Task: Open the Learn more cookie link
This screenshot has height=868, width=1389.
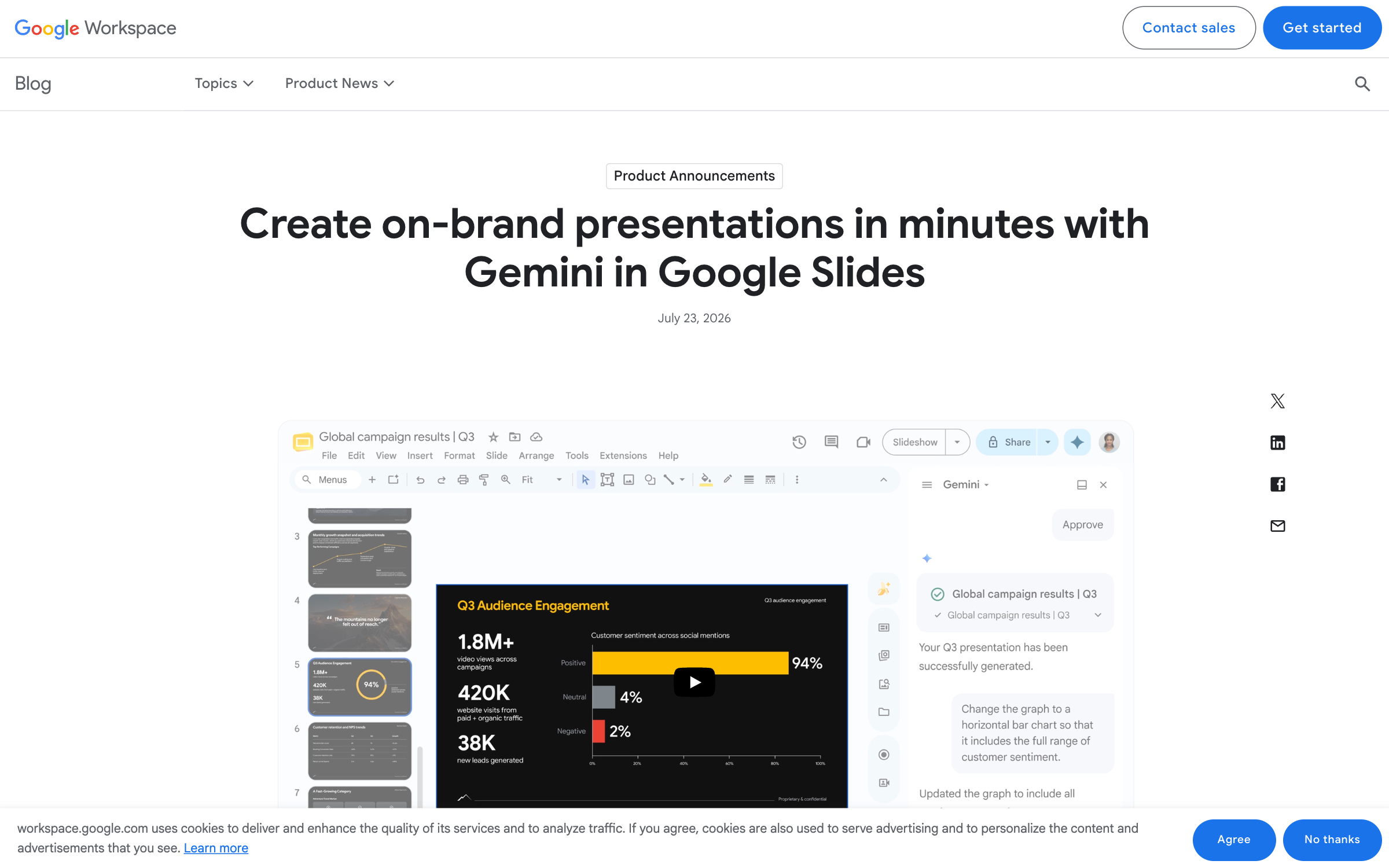Action: (216, 848)
